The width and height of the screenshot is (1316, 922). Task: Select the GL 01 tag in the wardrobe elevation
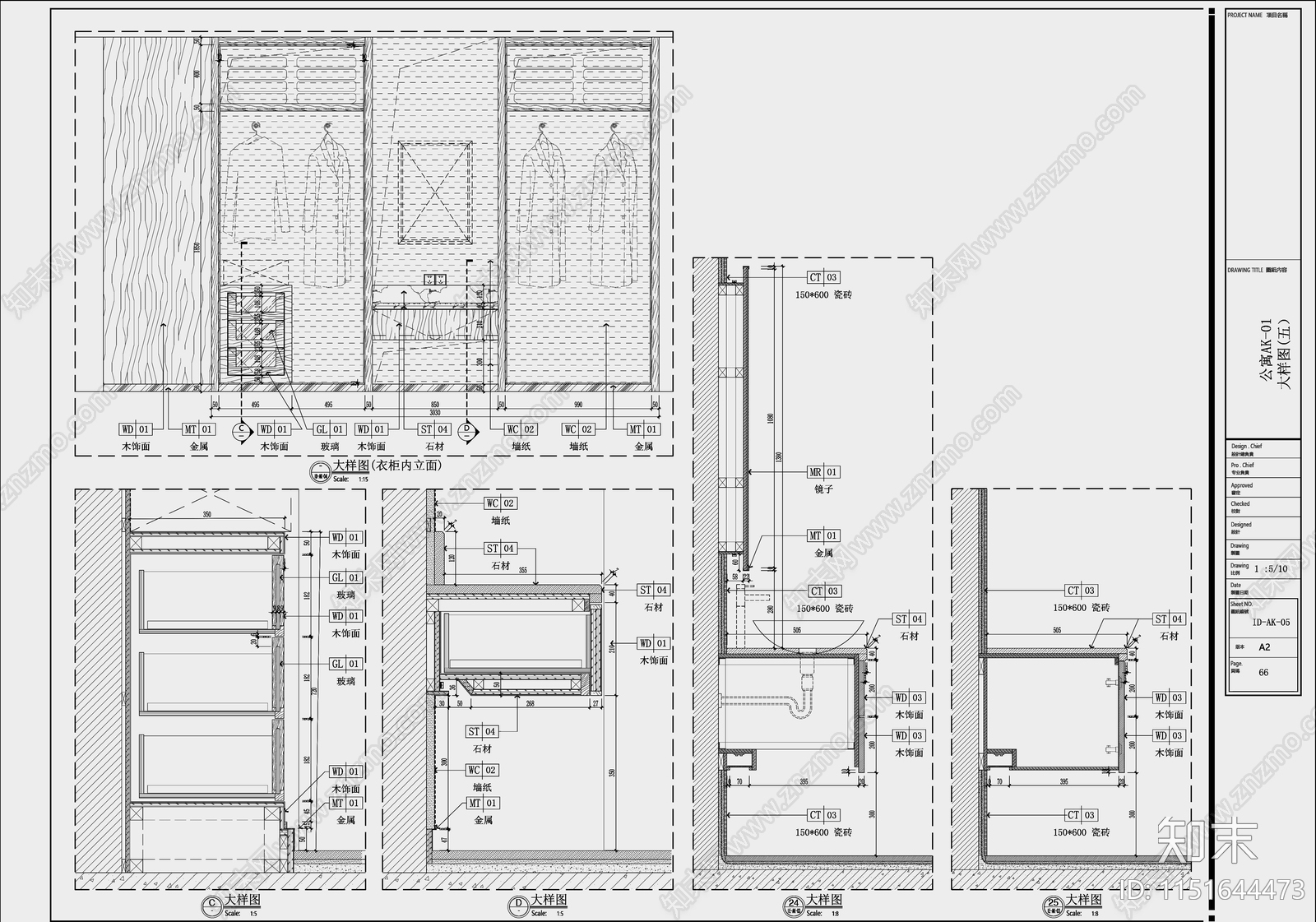[x=330, y=429]
